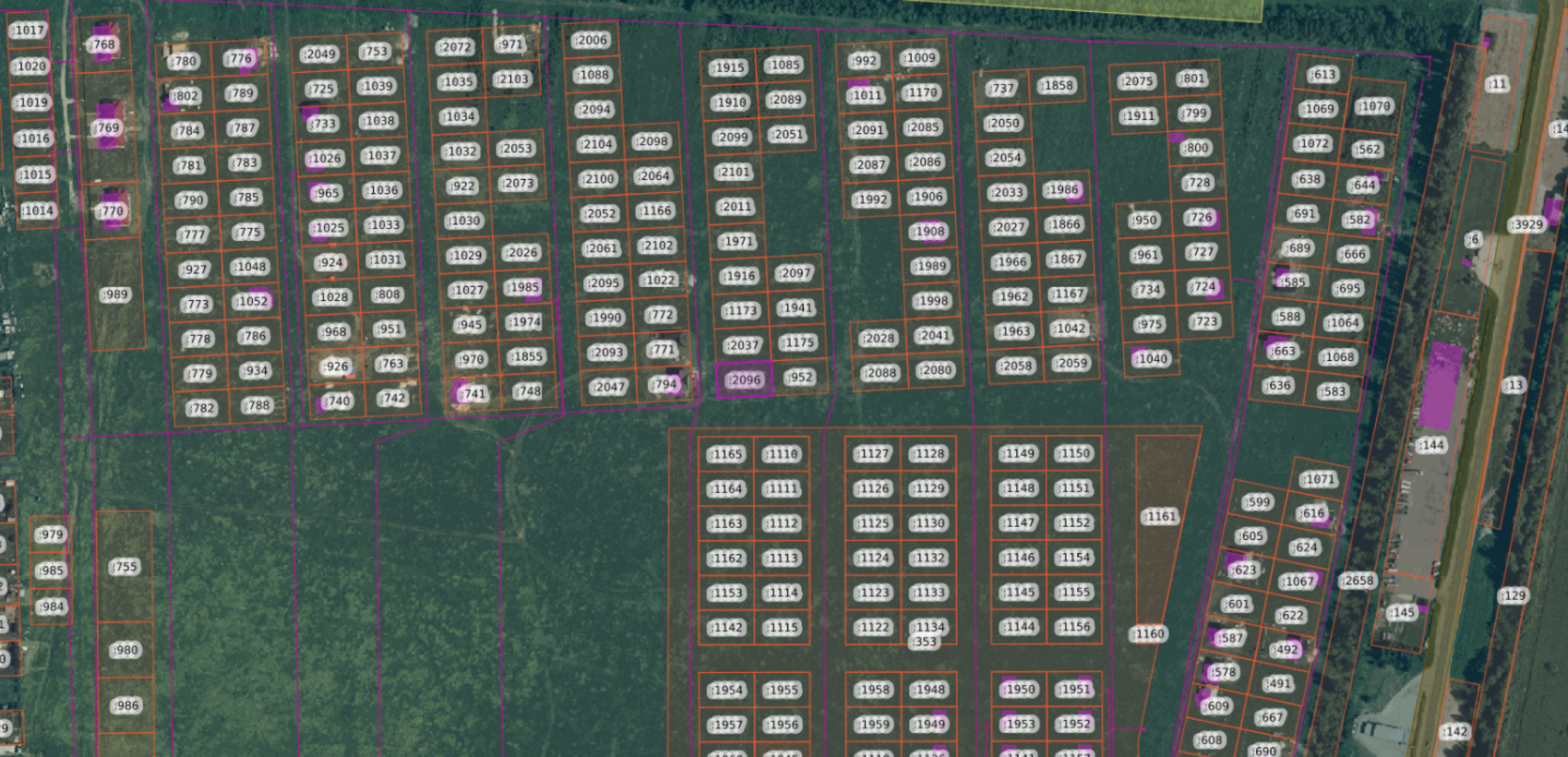Click parcel label :144
The height and width of the screenshot is (757, 1568).
[x=1431, y=445]
